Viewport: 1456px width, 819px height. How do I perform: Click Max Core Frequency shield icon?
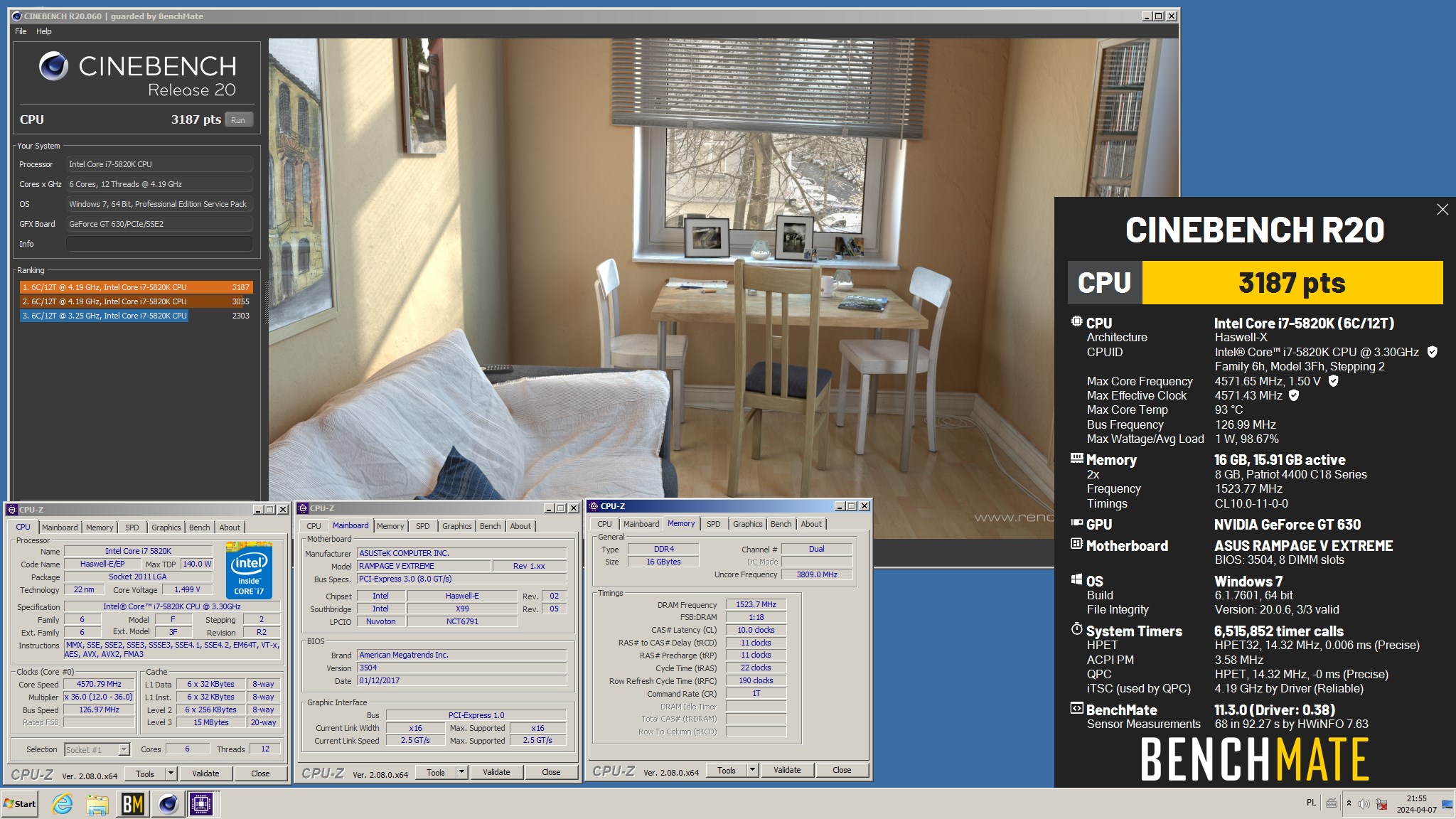point(1333,381)
